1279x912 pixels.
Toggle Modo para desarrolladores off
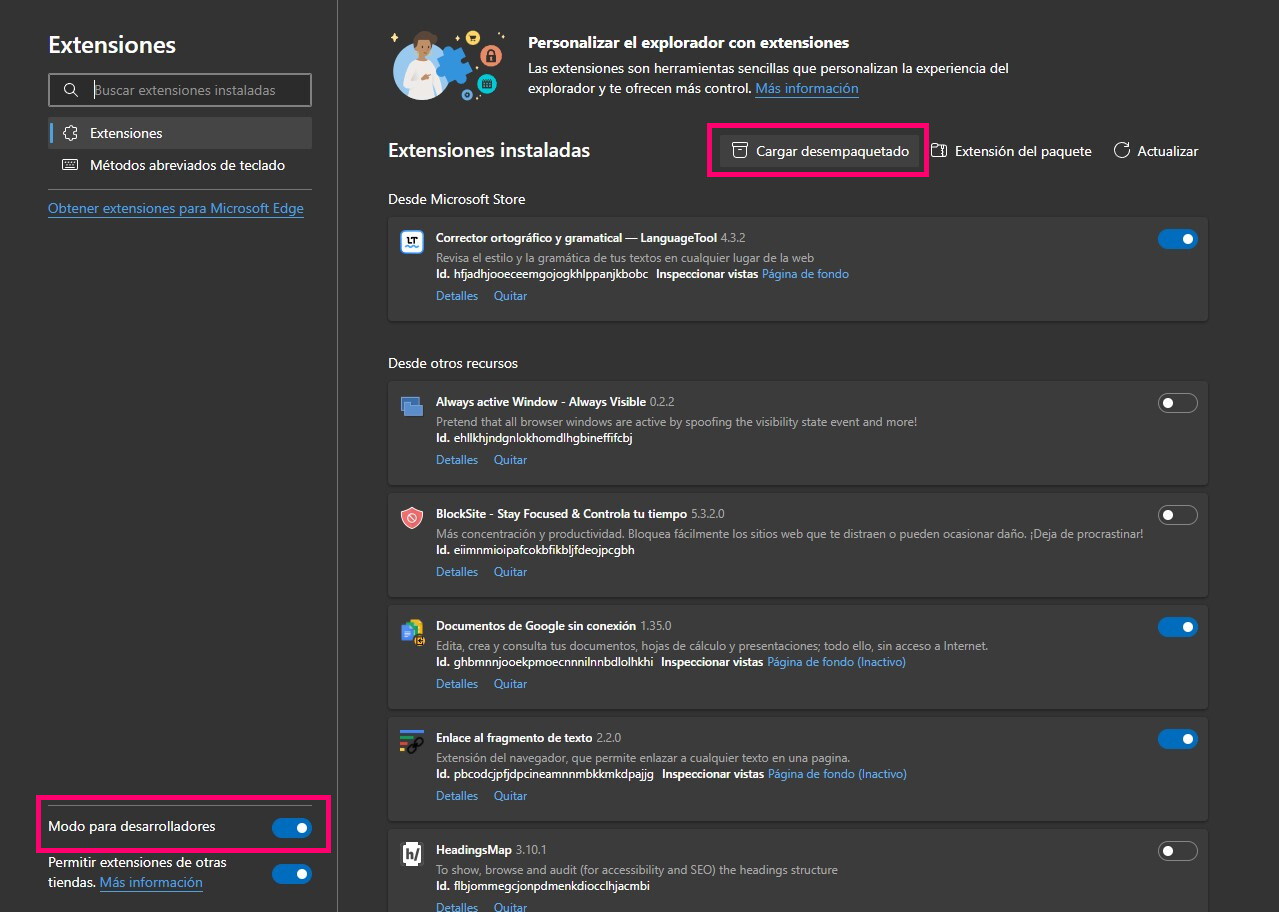pyautogui.click(x=291, y=827)
